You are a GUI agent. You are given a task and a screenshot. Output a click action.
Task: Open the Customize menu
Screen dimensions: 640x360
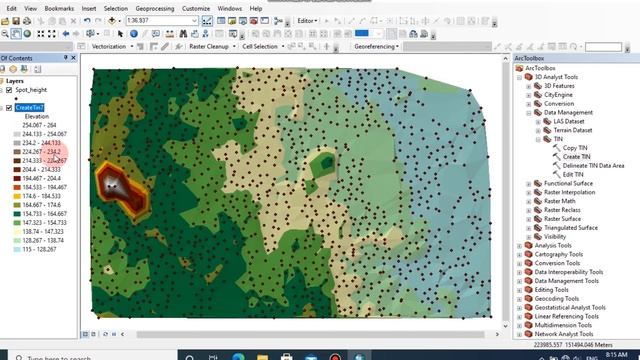[x=196, y=8]
